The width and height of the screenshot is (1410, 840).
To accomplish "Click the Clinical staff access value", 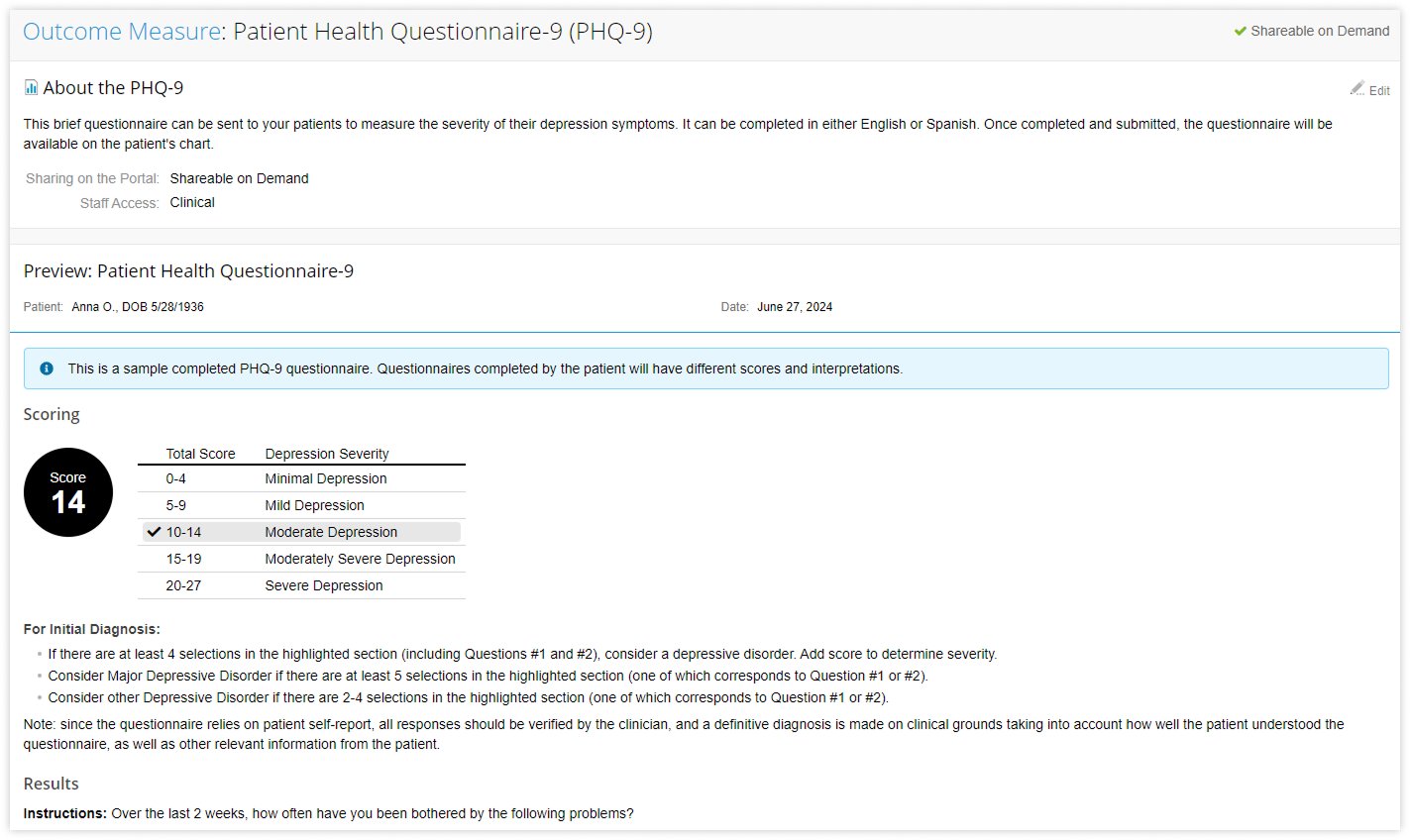I will click(x=192, y=202).
